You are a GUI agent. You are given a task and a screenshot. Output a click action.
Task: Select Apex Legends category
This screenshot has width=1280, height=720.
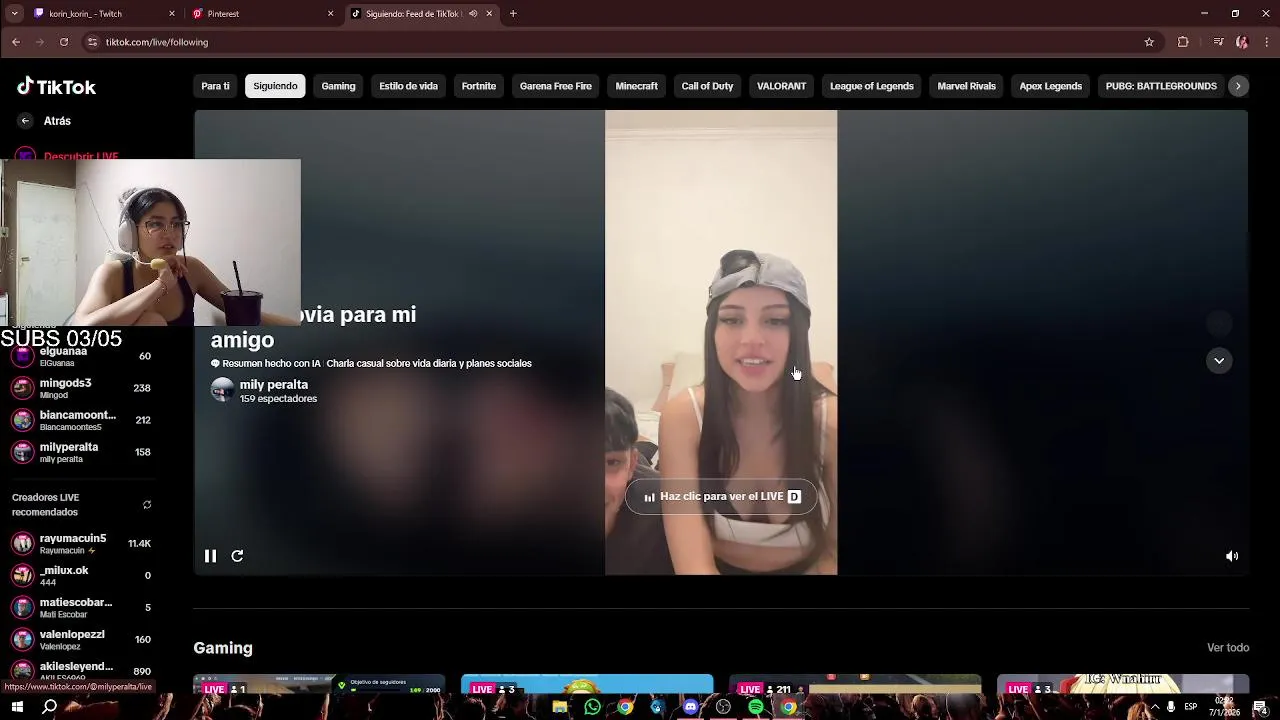[1051, 86]
